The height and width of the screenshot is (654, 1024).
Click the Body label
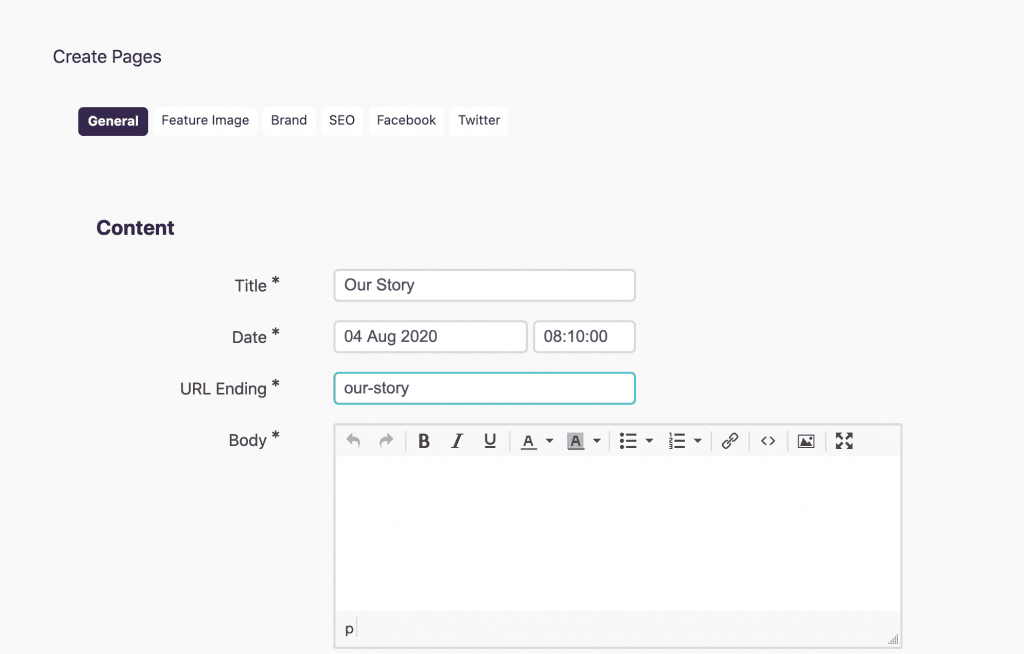(248, 440)
